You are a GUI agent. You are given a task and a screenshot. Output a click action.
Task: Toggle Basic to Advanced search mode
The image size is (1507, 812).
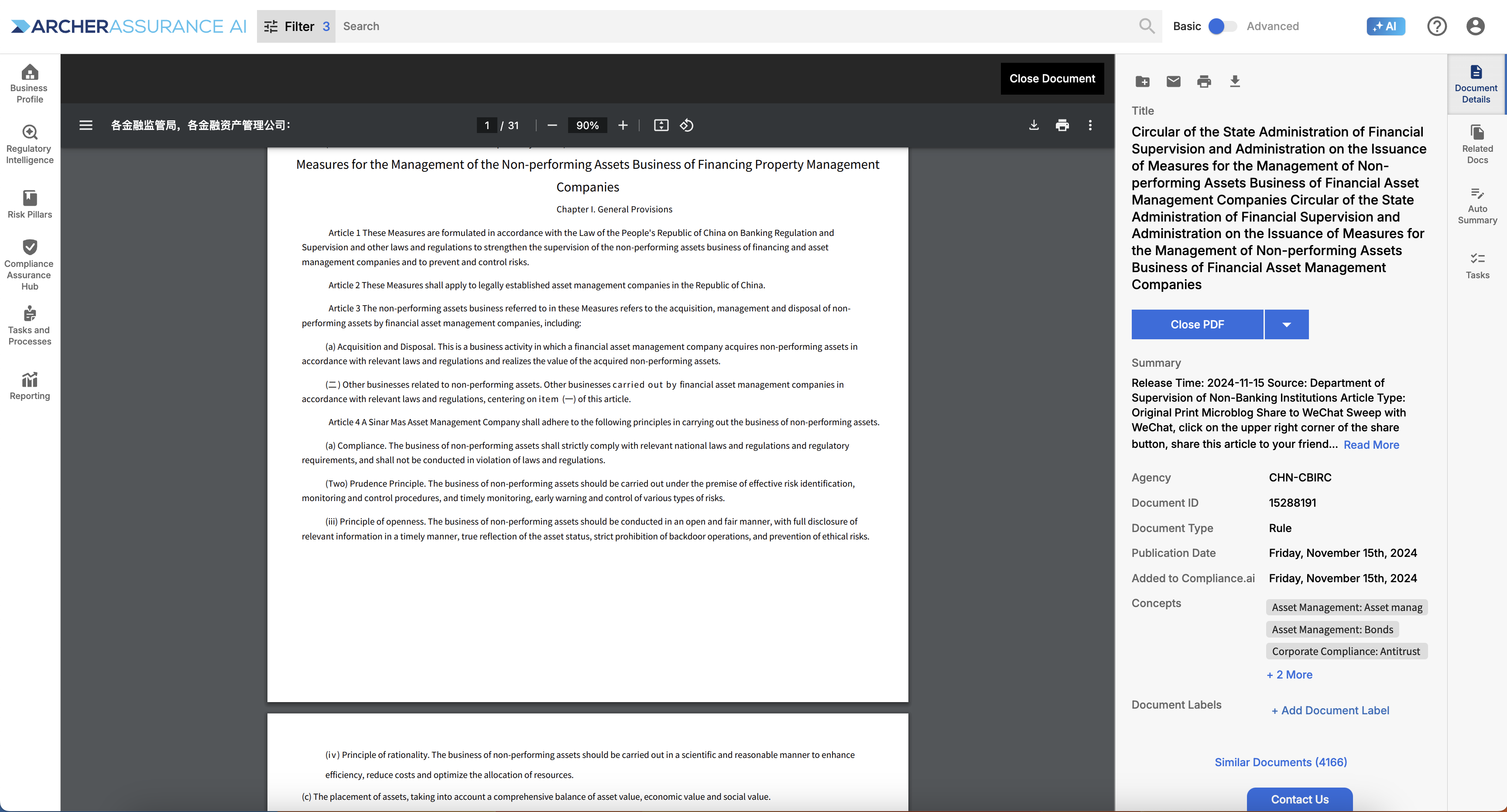[1222, 26]
